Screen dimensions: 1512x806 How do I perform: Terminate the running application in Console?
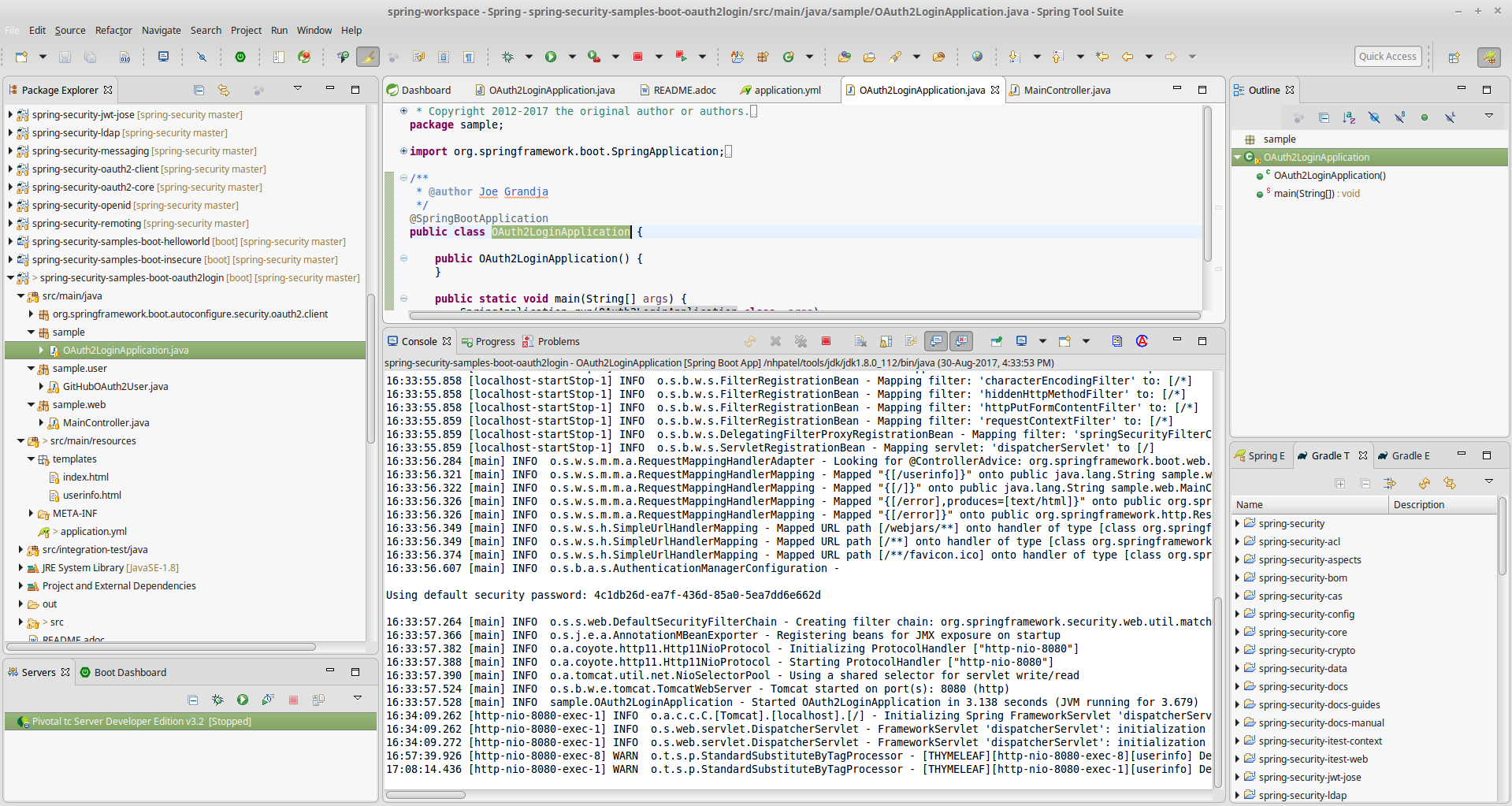[x=826, y=341]
